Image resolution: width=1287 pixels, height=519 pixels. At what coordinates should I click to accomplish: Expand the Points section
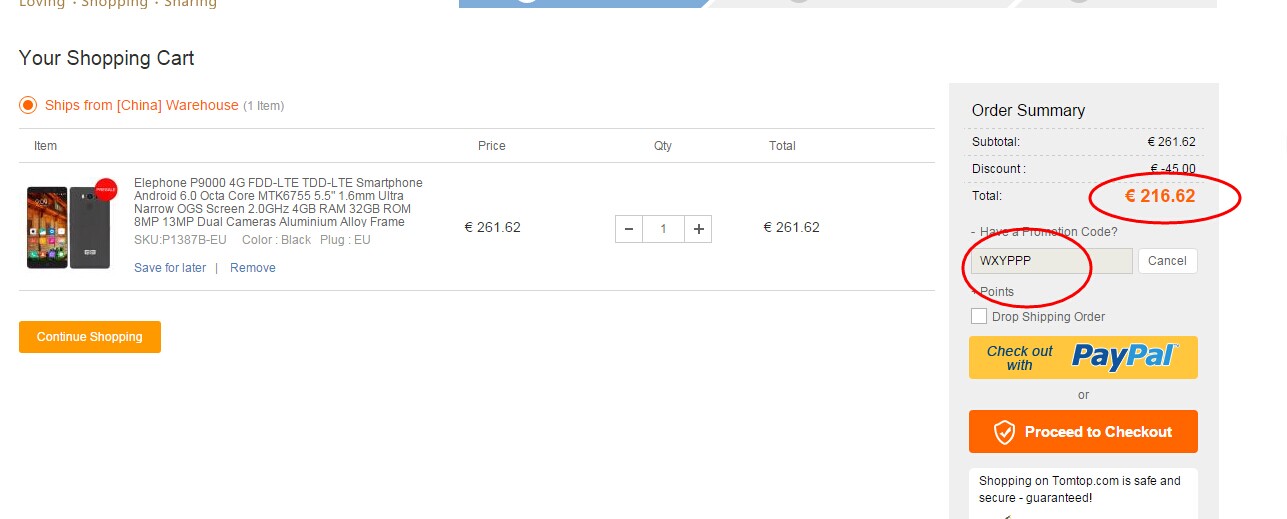(996, 292)
